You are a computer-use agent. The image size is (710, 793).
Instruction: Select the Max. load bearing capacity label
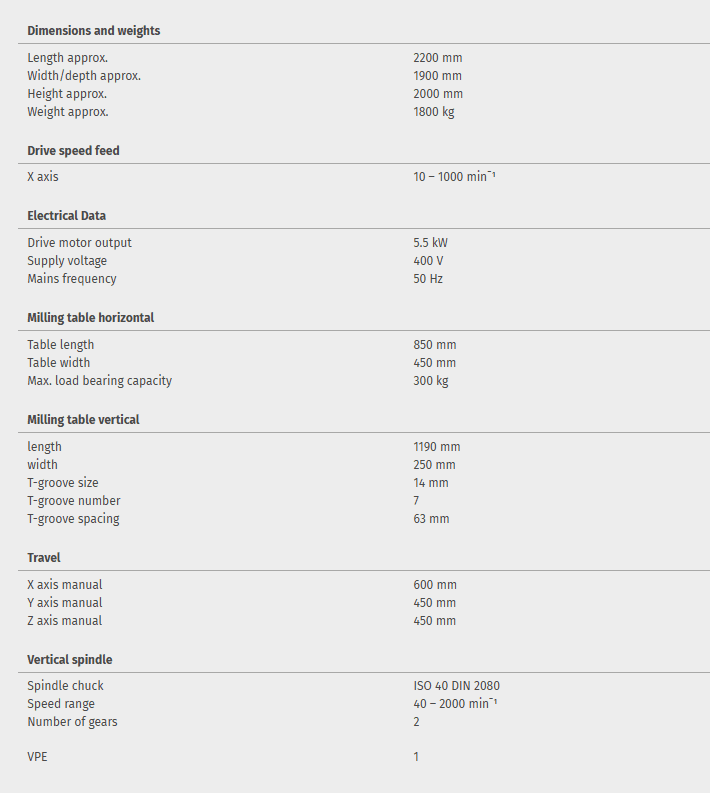[x=100, y=381]
